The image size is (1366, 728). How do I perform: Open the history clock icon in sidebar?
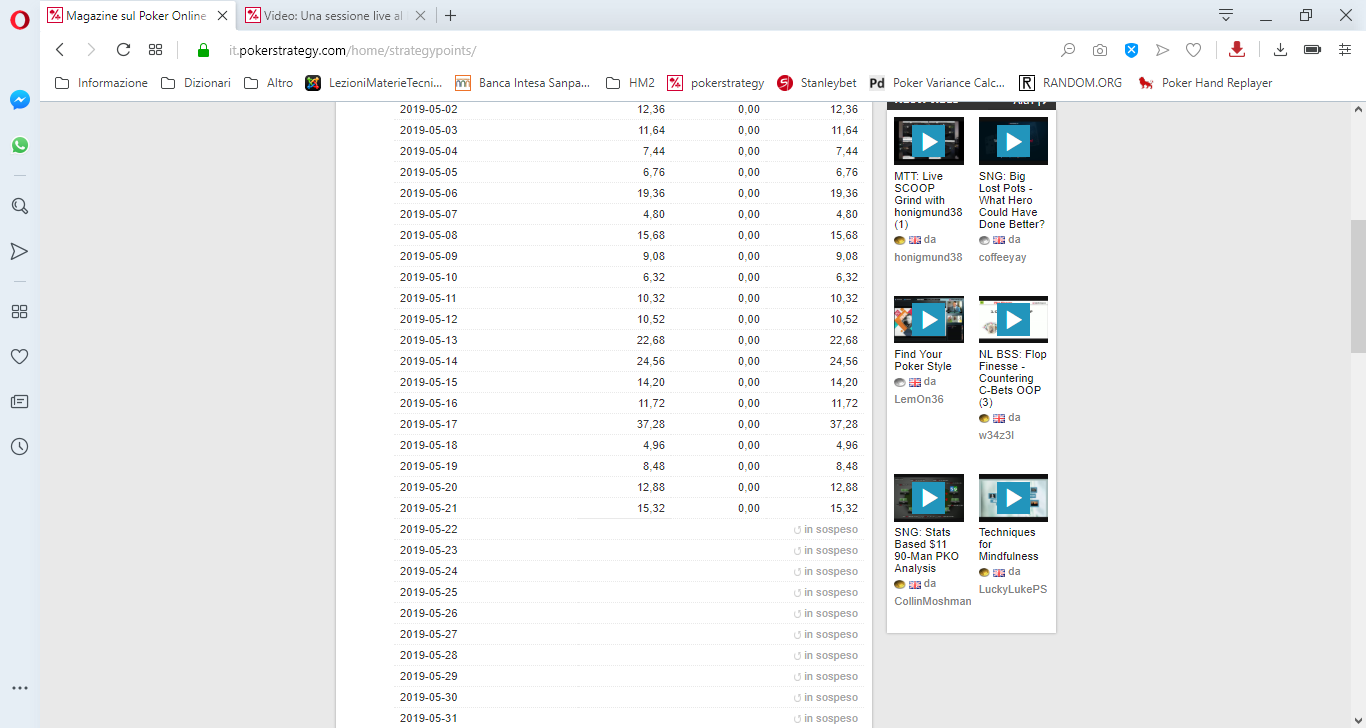pyautogui.click(x=19, y=447)
